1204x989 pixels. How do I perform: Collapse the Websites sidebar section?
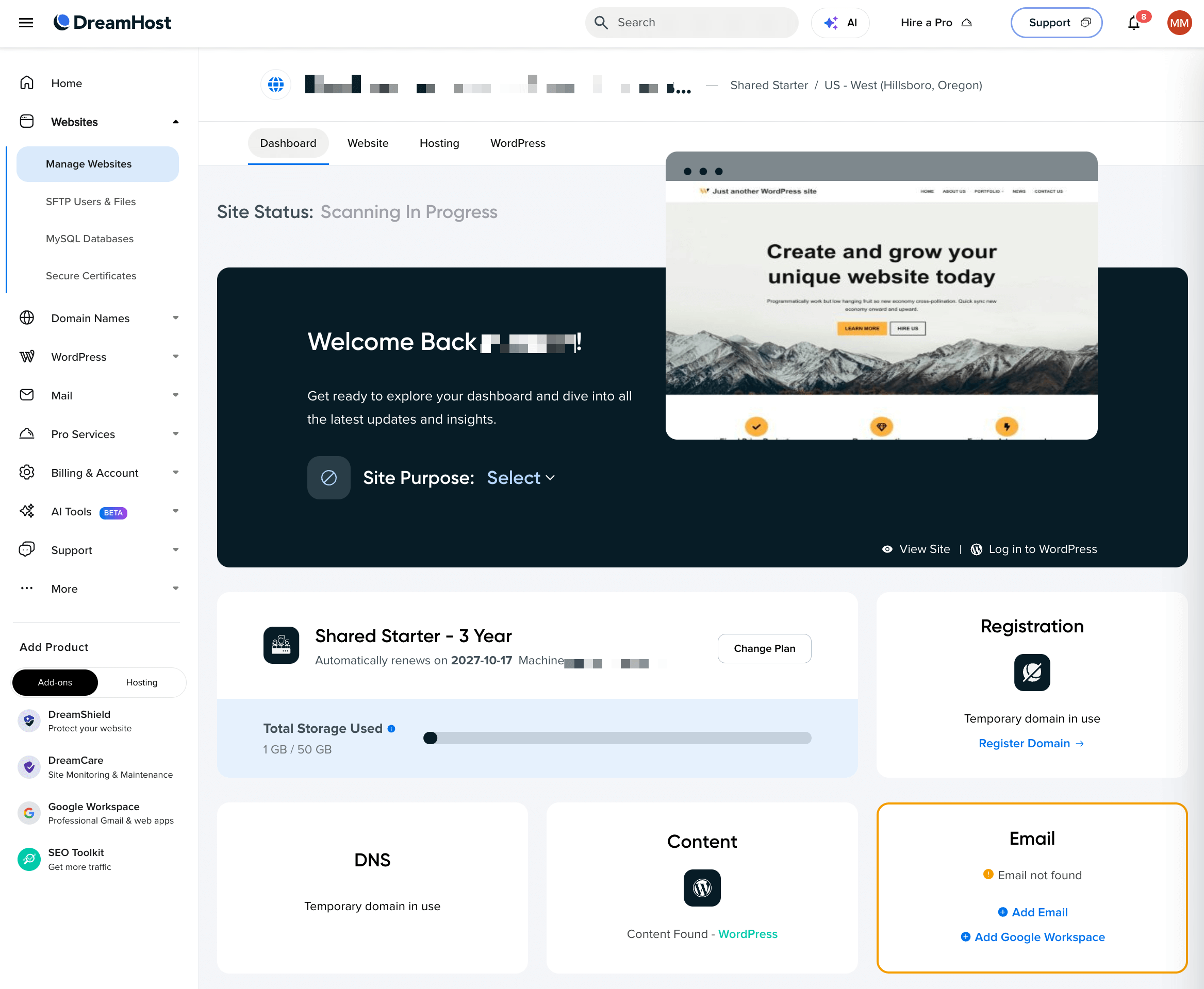tap(176, 121)
